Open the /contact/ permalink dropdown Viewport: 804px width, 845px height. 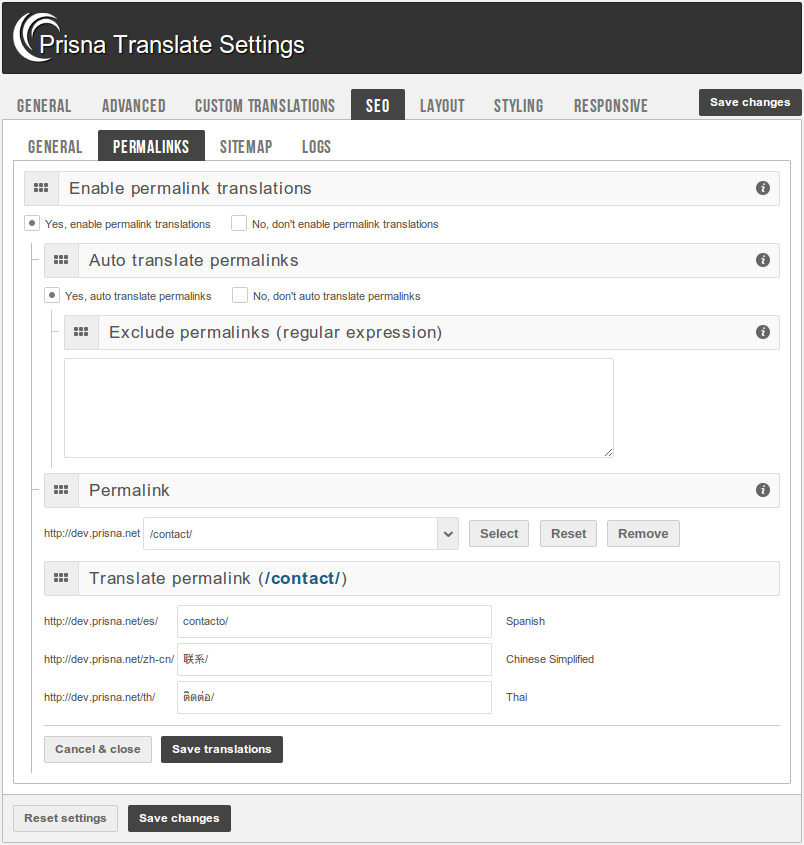[447, 533]
